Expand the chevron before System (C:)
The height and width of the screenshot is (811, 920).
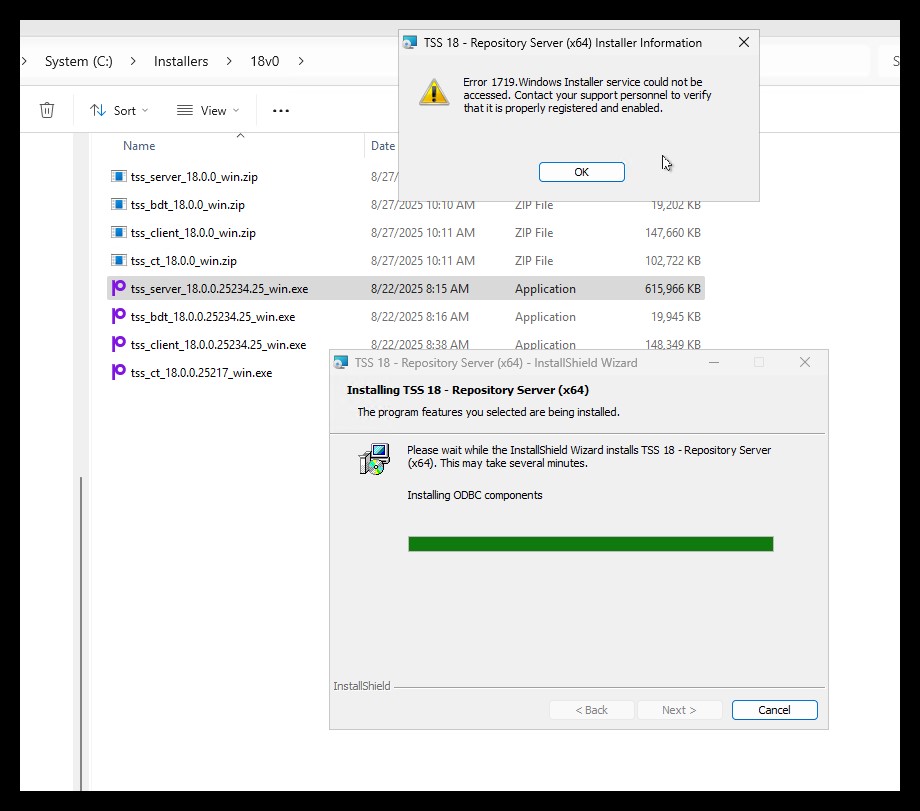coord(24,61)
